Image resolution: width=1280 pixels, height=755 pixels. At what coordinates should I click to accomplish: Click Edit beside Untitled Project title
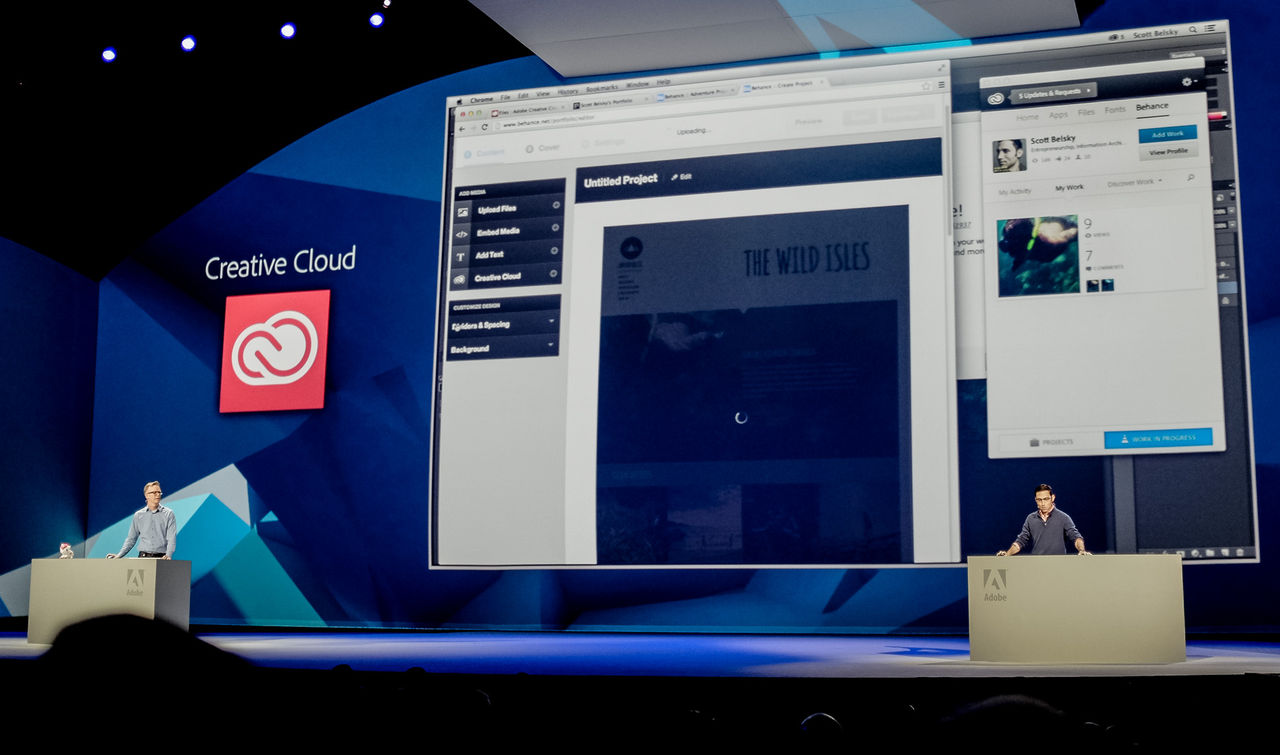[681, 176]
